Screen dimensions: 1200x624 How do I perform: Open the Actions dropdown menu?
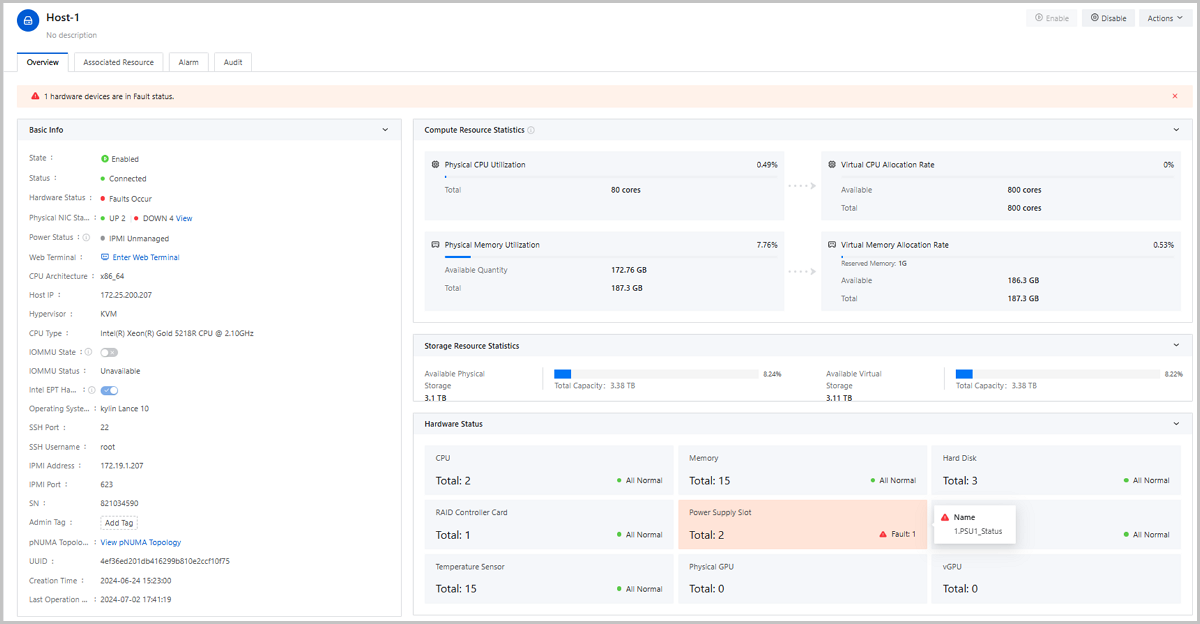[1165, 18]
